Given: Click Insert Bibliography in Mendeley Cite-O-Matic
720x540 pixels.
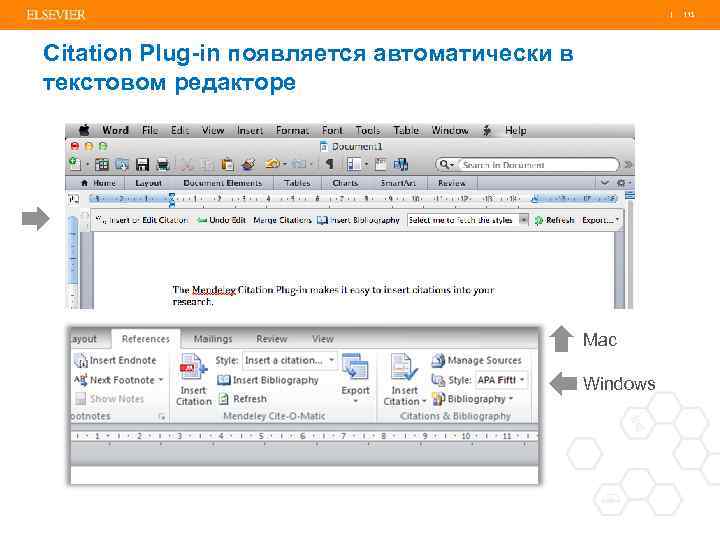Looking at the screenshot, I should coord(268,380).
